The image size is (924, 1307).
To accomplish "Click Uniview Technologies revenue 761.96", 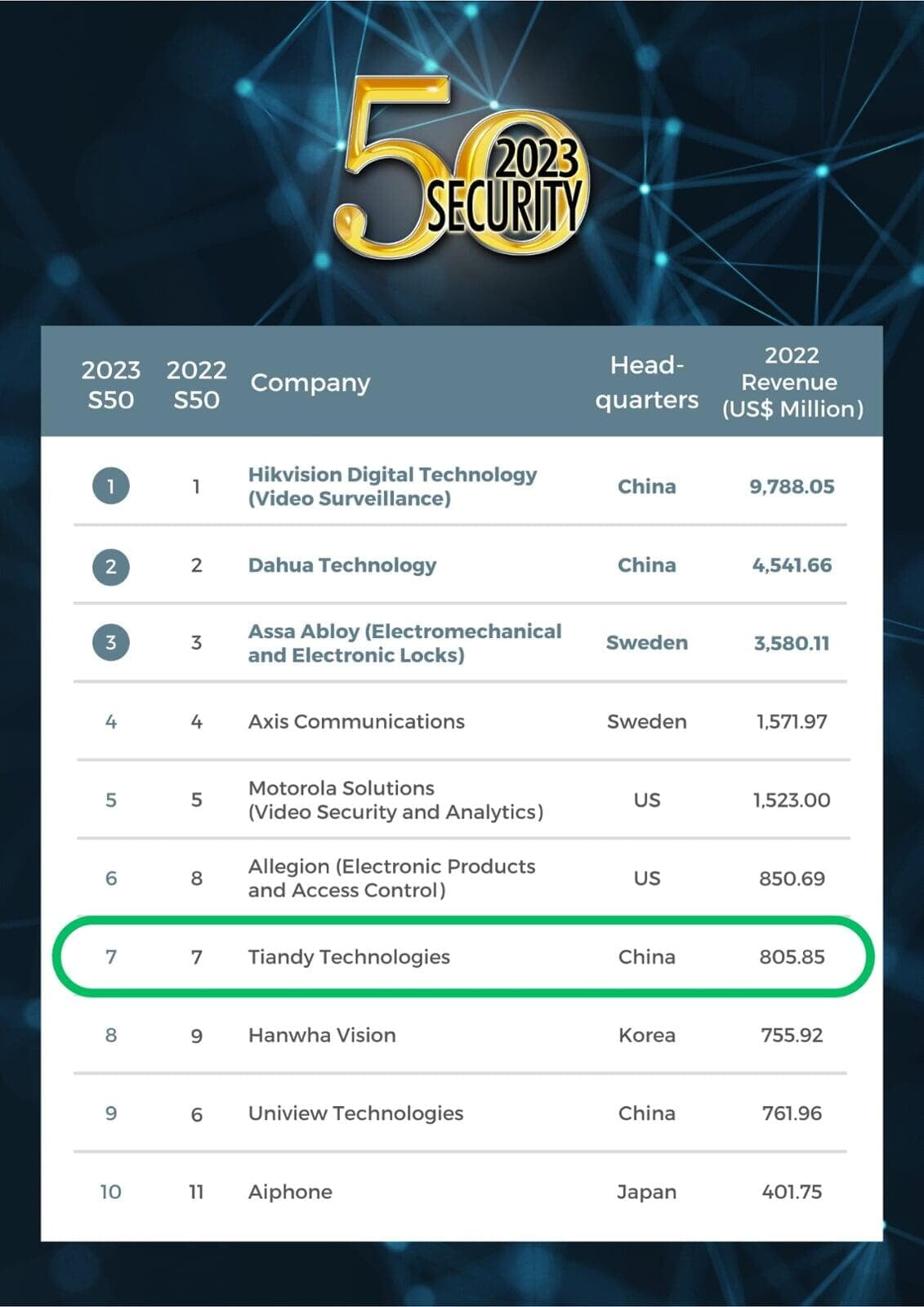I will [792, 1113].
